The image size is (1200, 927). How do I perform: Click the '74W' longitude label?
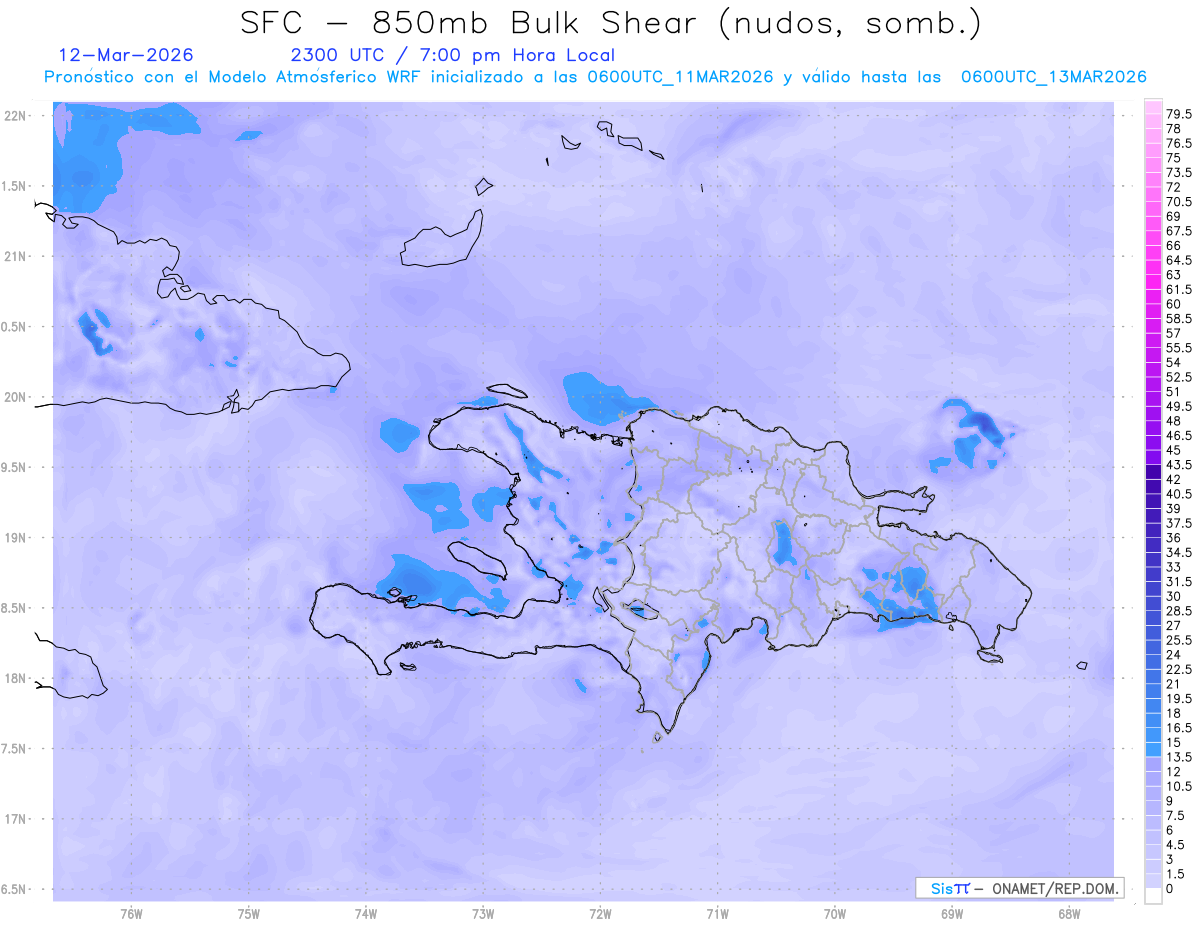click(x=366, y=914)
